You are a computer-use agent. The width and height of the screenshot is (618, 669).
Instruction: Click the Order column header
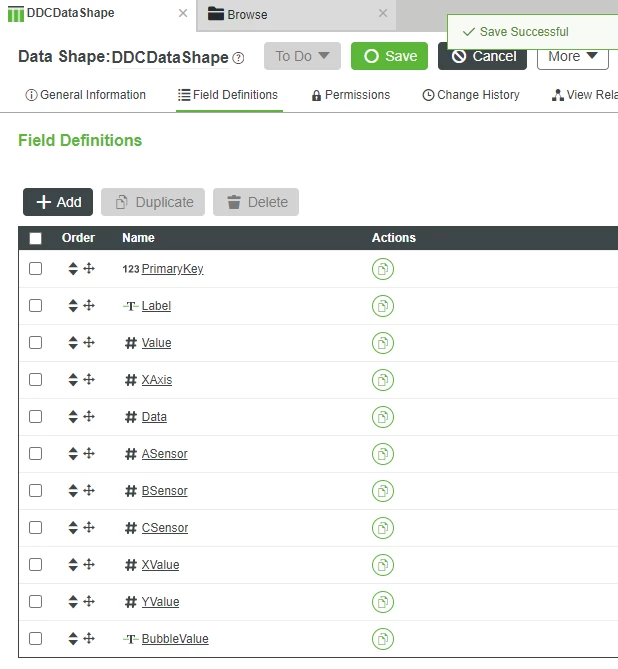pos(78,238)
